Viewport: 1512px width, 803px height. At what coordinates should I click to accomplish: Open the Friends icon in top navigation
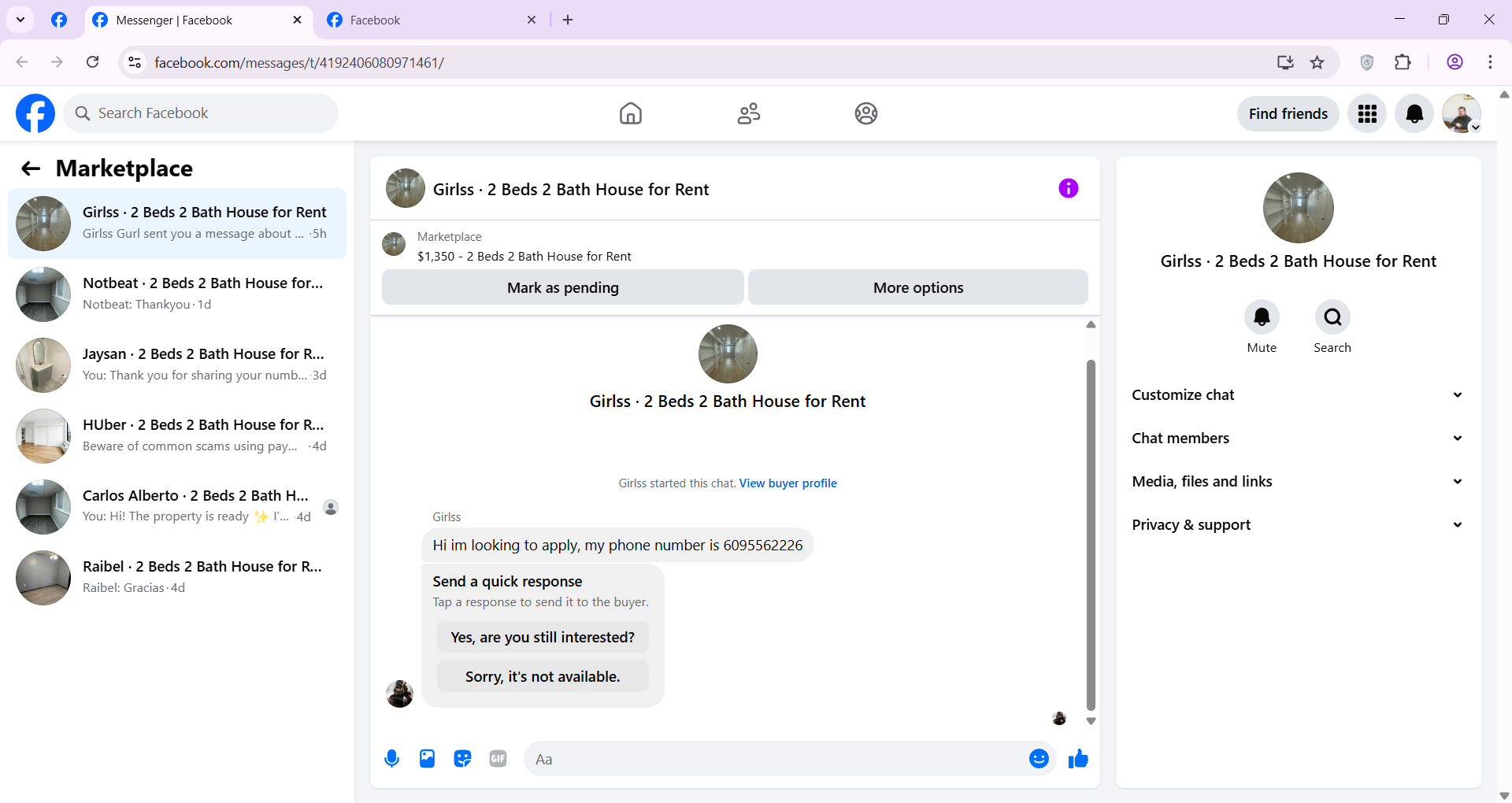748,113
